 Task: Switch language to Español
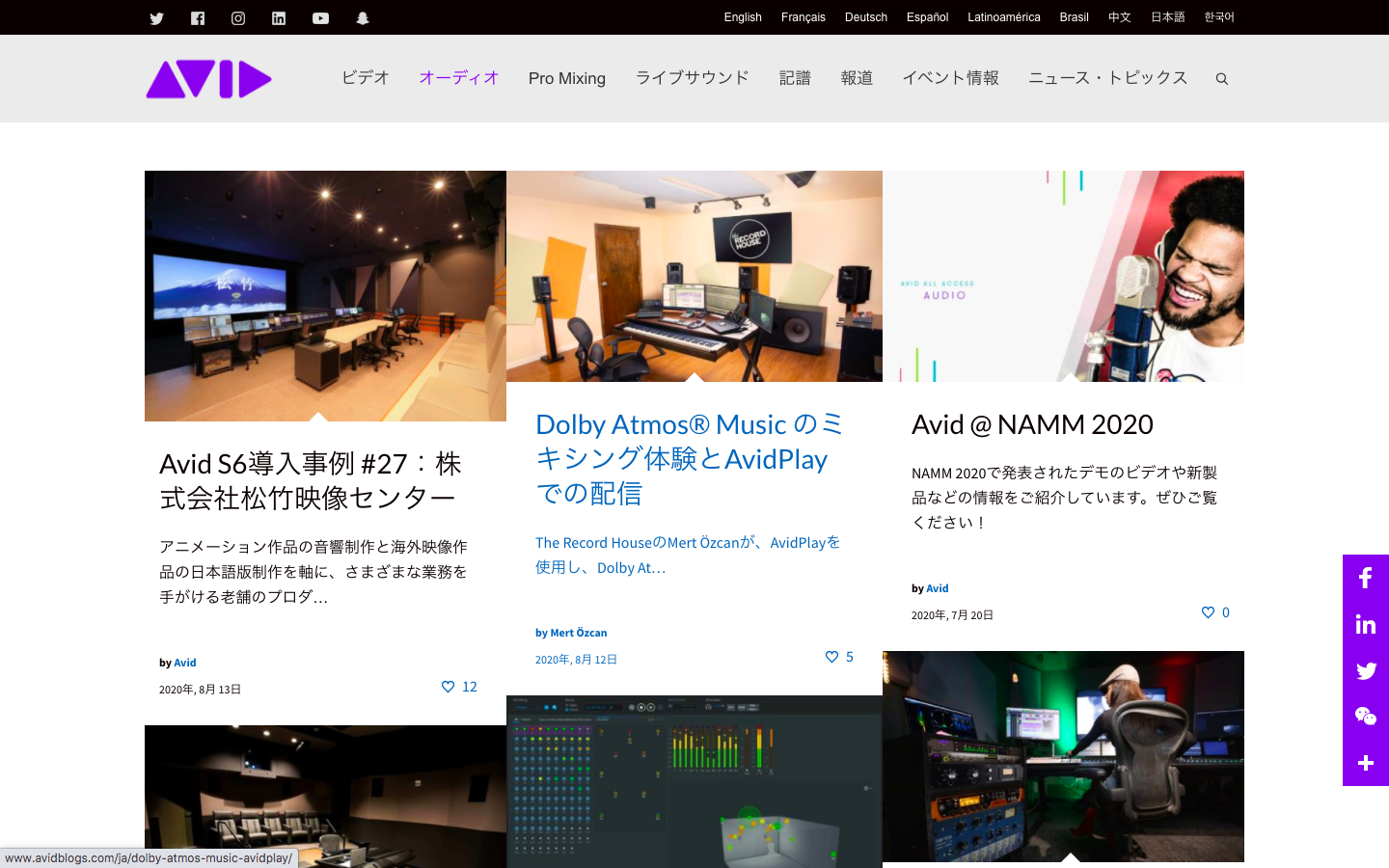(x=927, y=17)
